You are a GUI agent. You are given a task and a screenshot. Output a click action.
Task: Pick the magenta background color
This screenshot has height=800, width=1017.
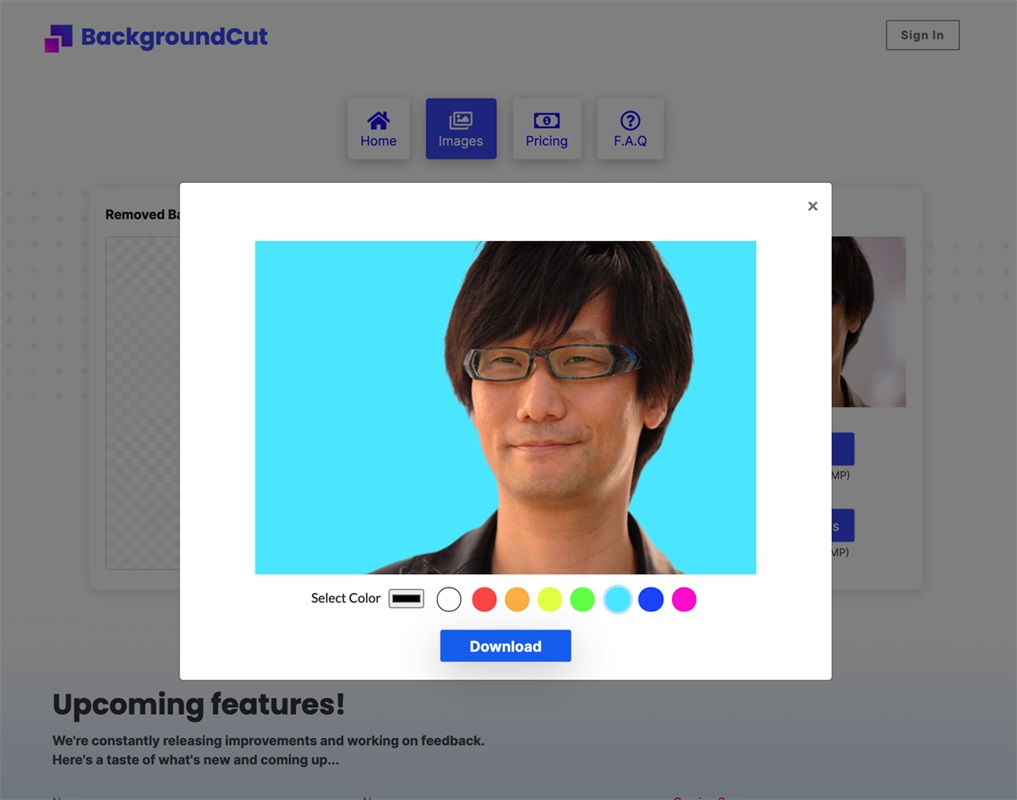[x=684, y=599]
